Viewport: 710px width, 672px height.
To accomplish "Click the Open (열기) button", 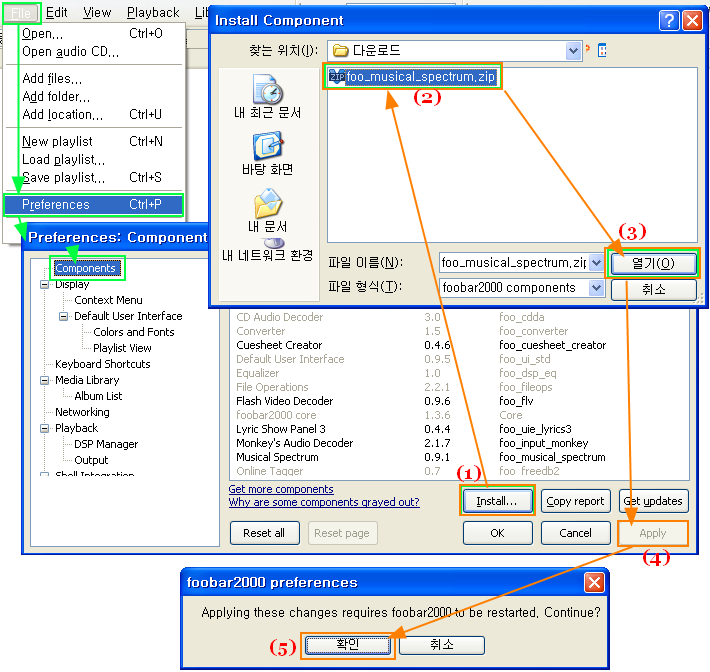I will [x=653, y=263].
